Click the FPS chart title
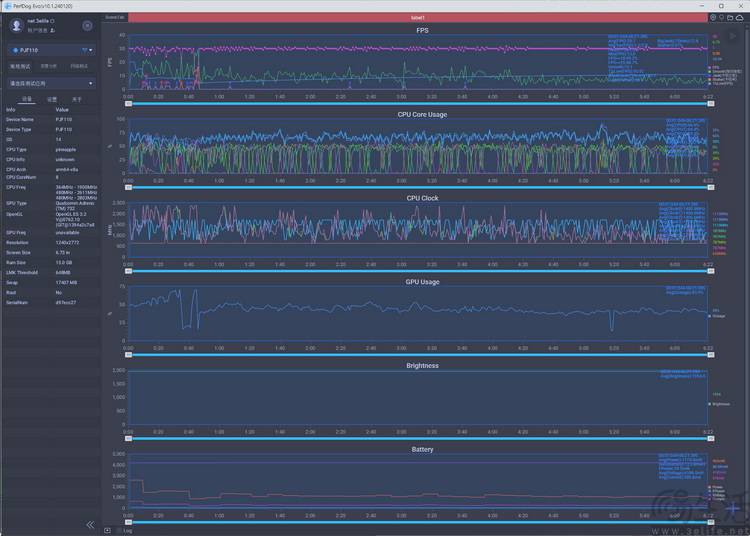 (x=422, y=30)
